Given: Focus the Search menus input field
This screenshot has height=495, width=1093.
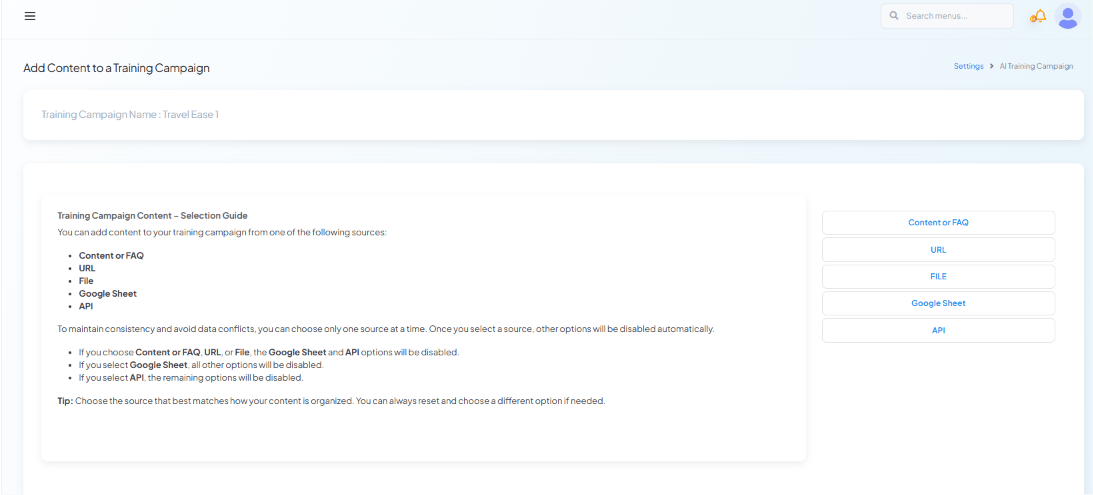Looking at the screenshot, I should coord(947,15).
